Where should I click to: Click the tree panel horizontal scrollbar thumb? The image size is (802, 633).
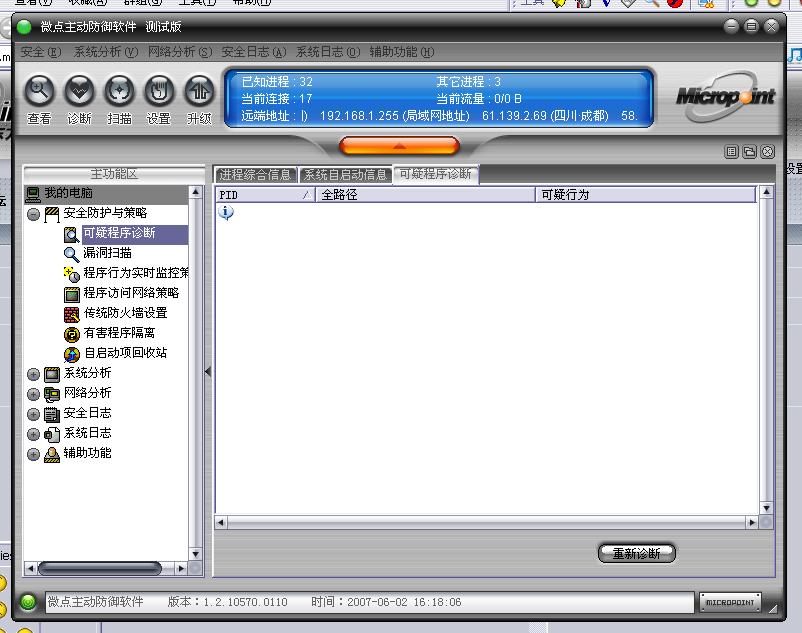pyautogui.click(x=100, y=568)
